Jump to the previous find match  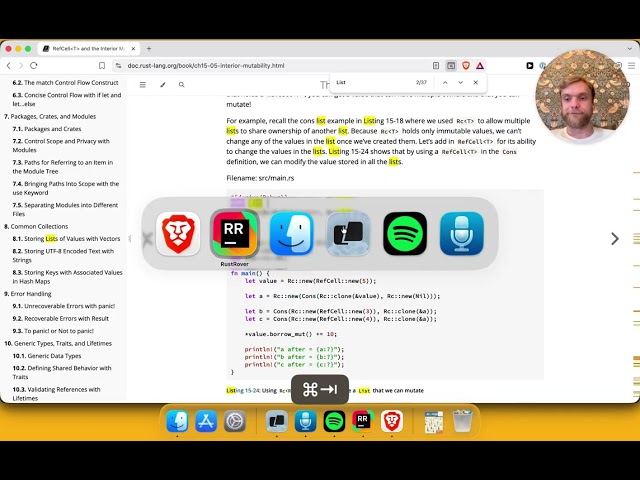[x=445, y=82]
